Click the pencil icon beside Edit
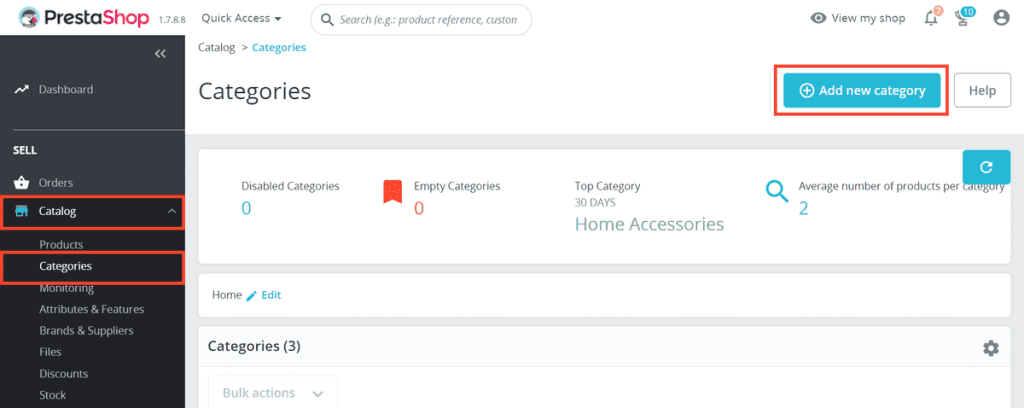The image size is (1024, 408). (x=252, y=296)
